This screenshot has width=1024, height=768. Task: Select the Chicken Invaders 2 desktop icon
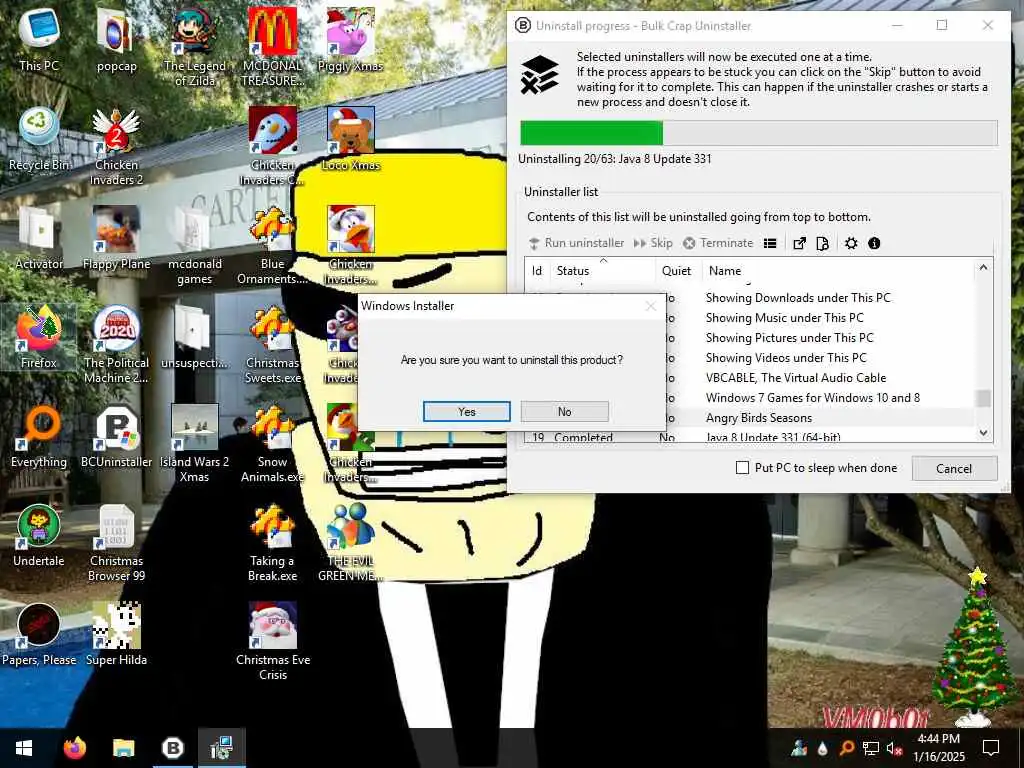(x=116, y=146)
